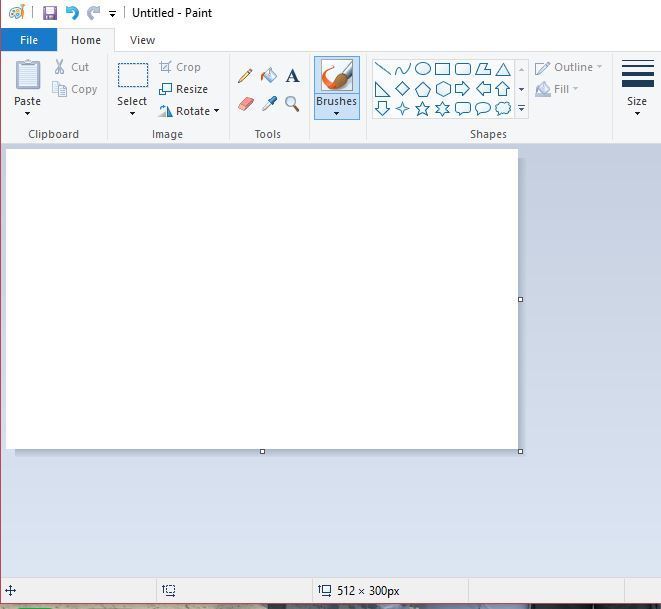Click the Resize button
The image size is (661, 609).
pyautogui.click(x=184, y=89)
